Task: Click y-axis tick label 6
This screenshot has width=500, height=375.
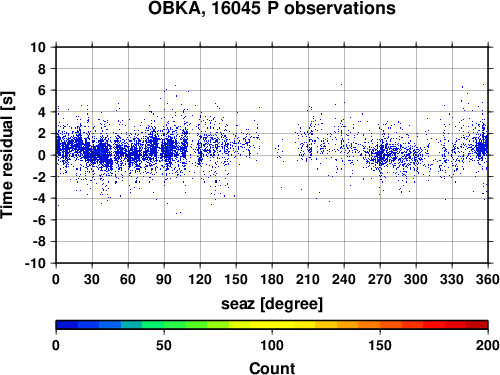Action: click(42, 90)
